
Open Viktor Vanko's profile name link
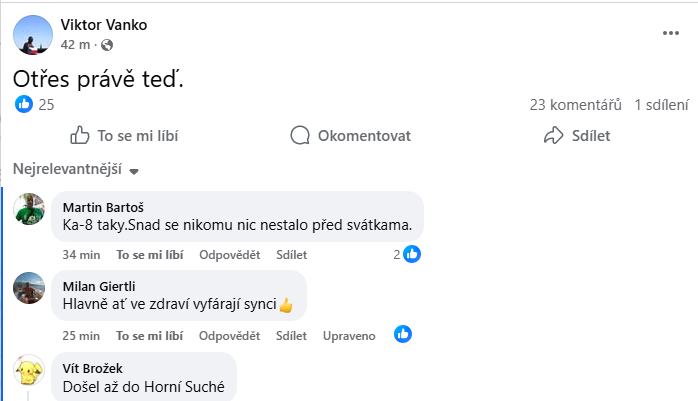coord(104,25)
